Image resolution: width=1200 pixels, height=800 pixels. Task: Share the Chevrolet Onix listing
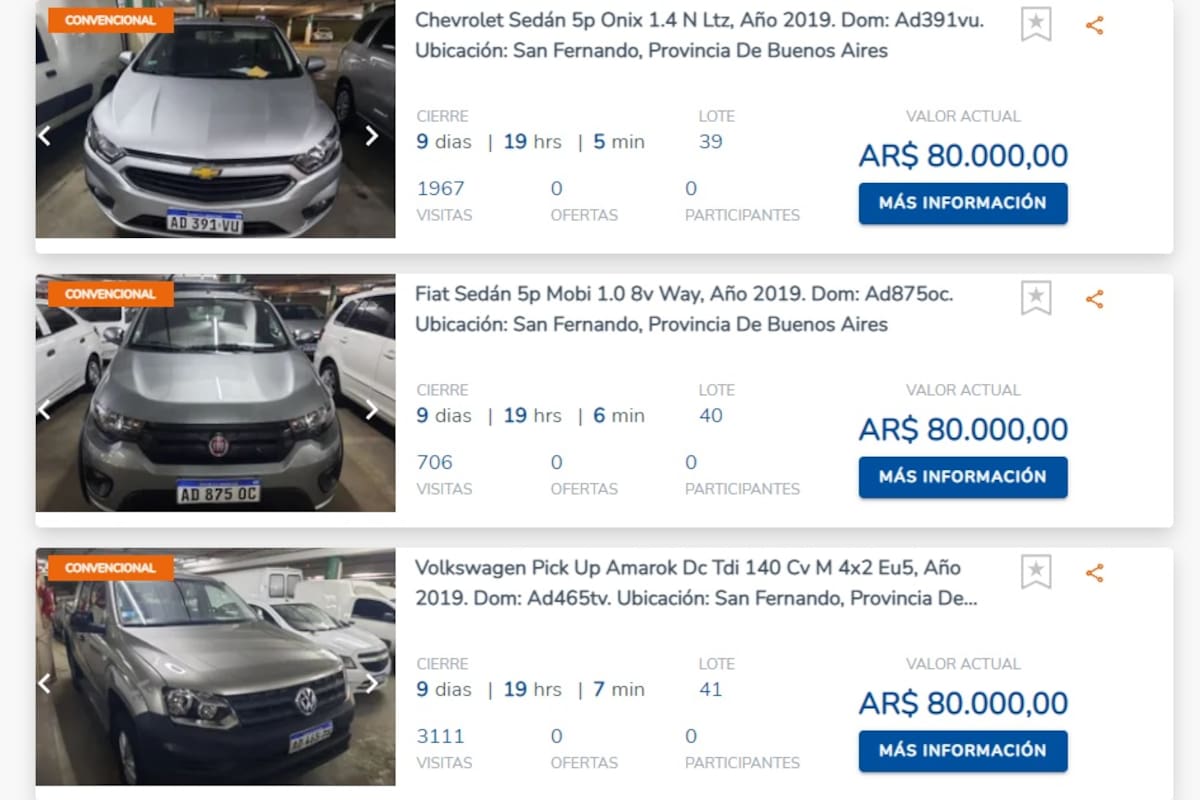click(1095, 25)
